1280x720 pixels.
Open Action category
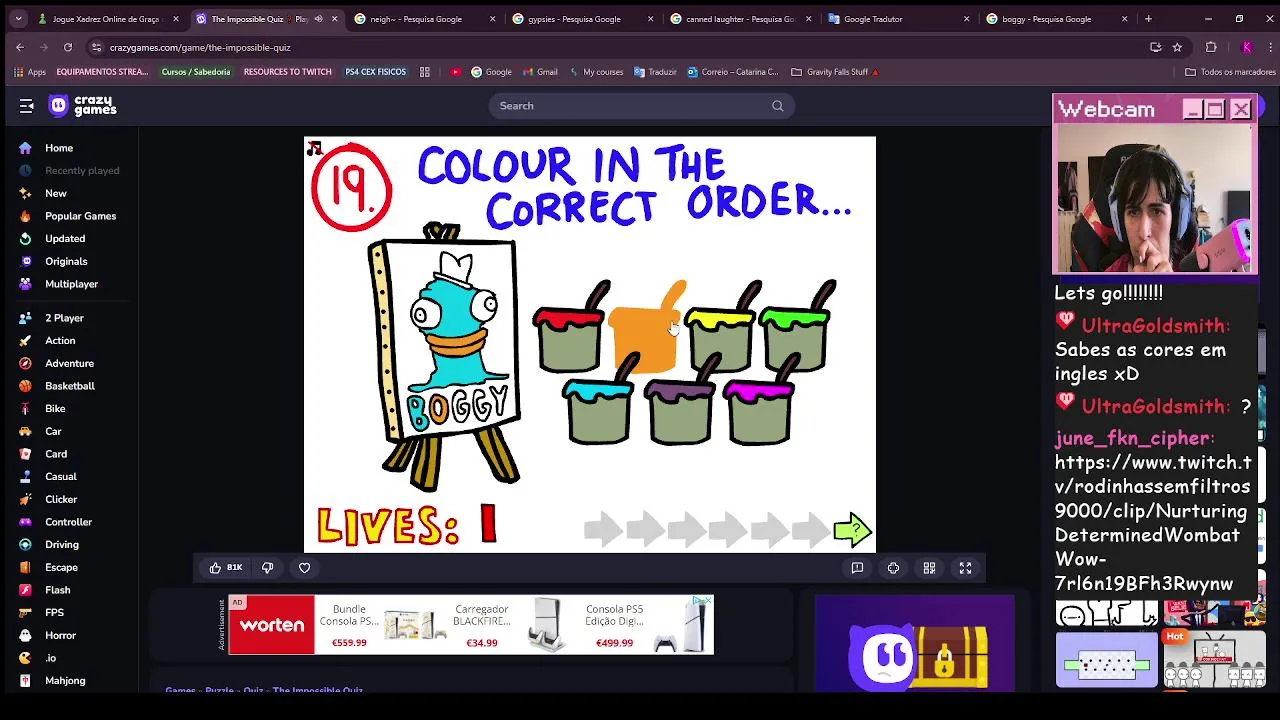(60, 341)
